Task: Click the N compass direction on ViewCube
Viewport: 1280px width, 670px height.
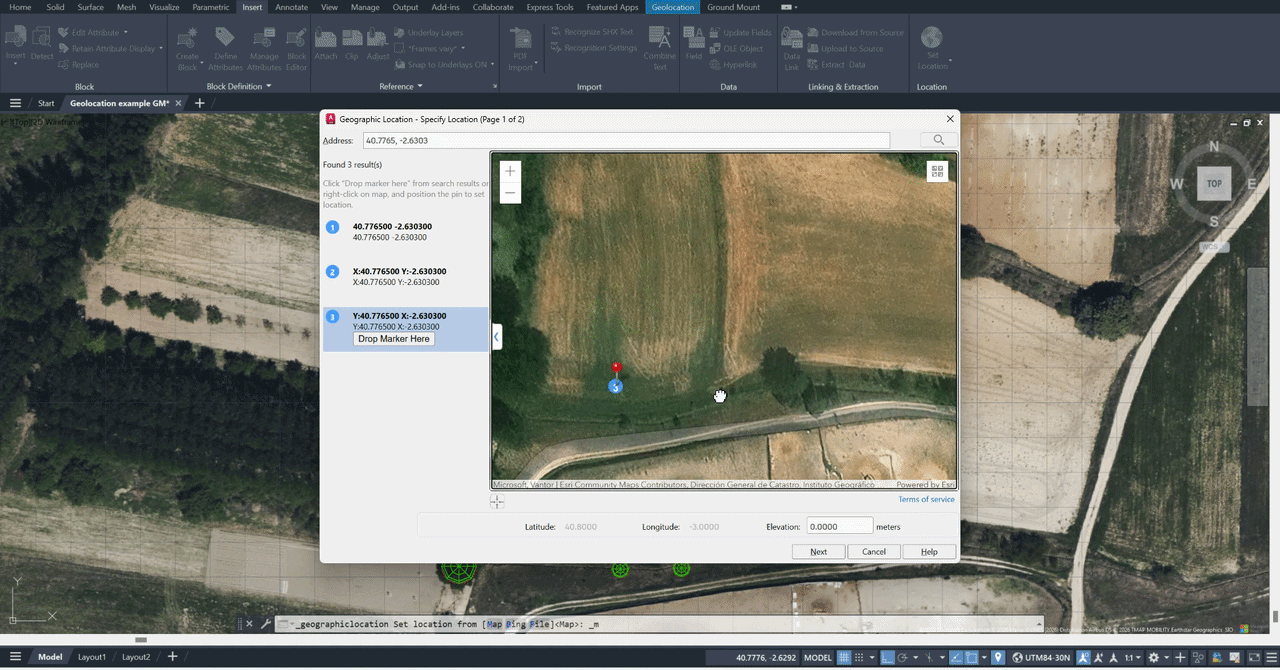Action: [1214, 146]
